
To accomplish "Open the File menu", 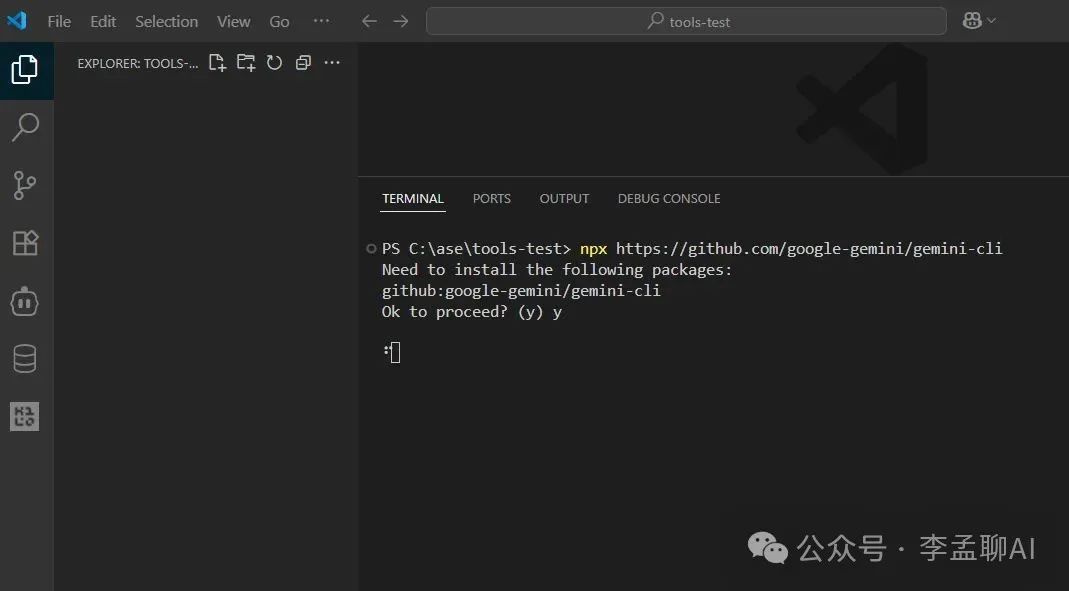I will (x=59, y=22).
